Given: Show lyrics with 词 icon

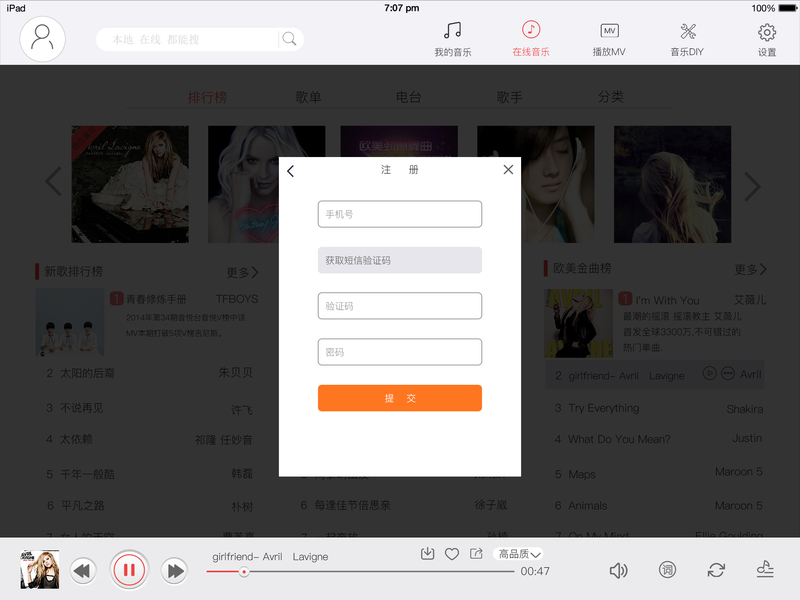Looking at the screenshot, I should (667, 569).
